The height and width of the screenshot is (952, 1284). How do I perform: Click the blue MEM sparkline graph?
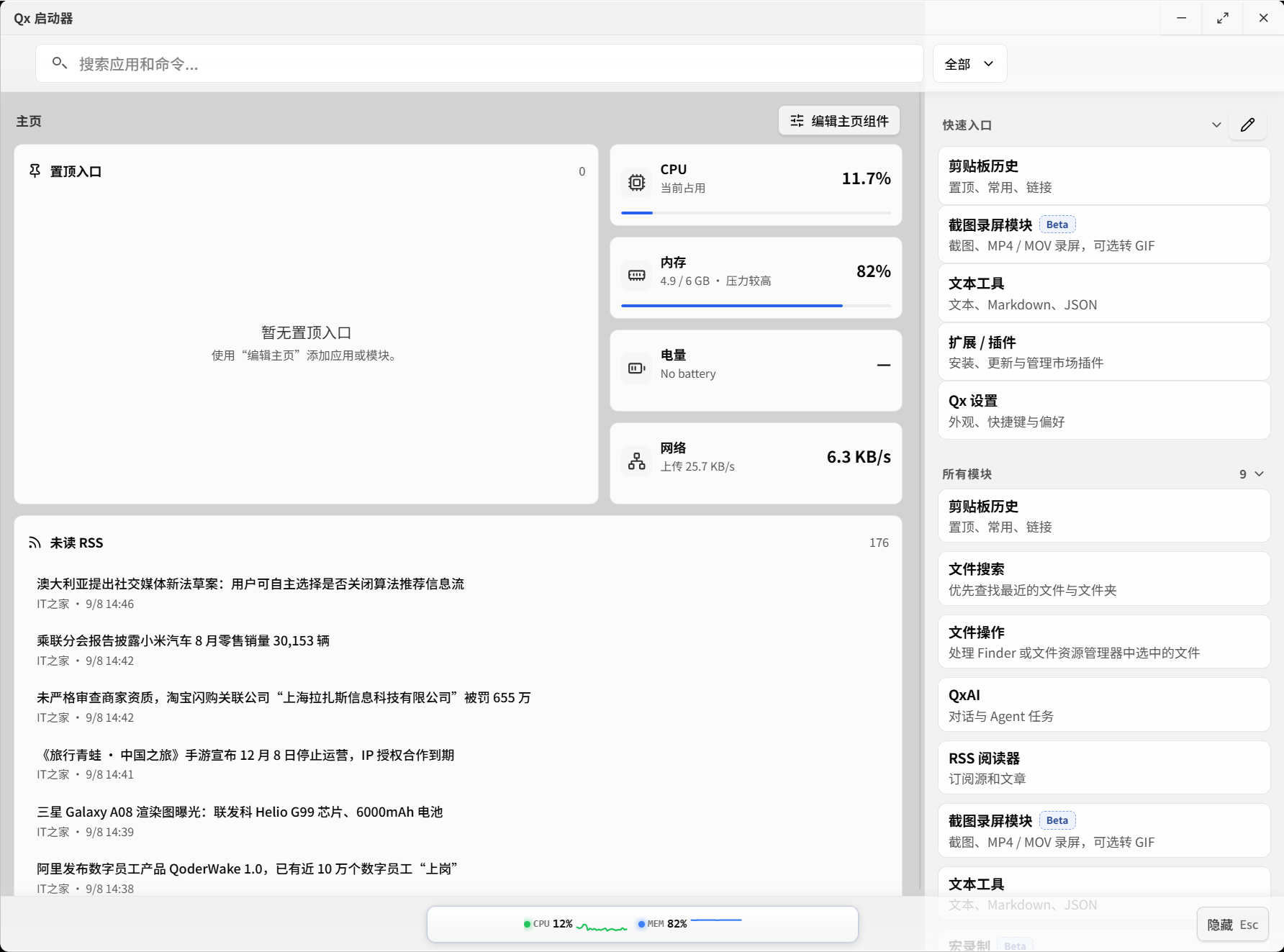(716, 920)
